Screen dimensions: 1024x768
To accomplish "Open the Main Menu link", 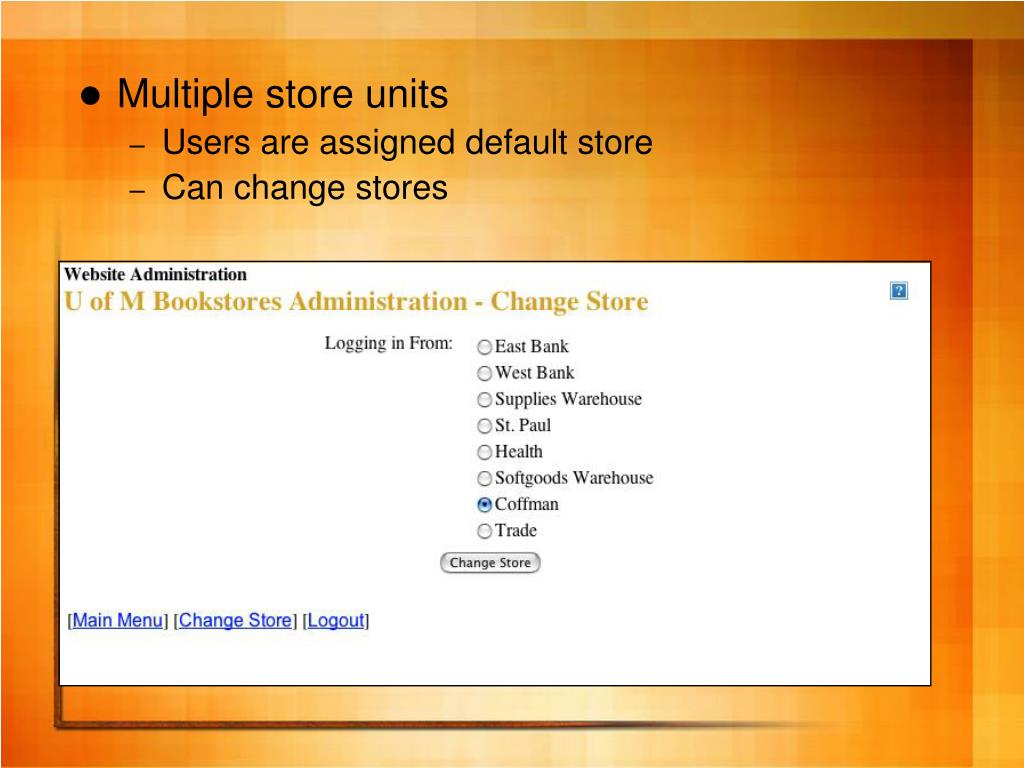I will click(117, 620).
